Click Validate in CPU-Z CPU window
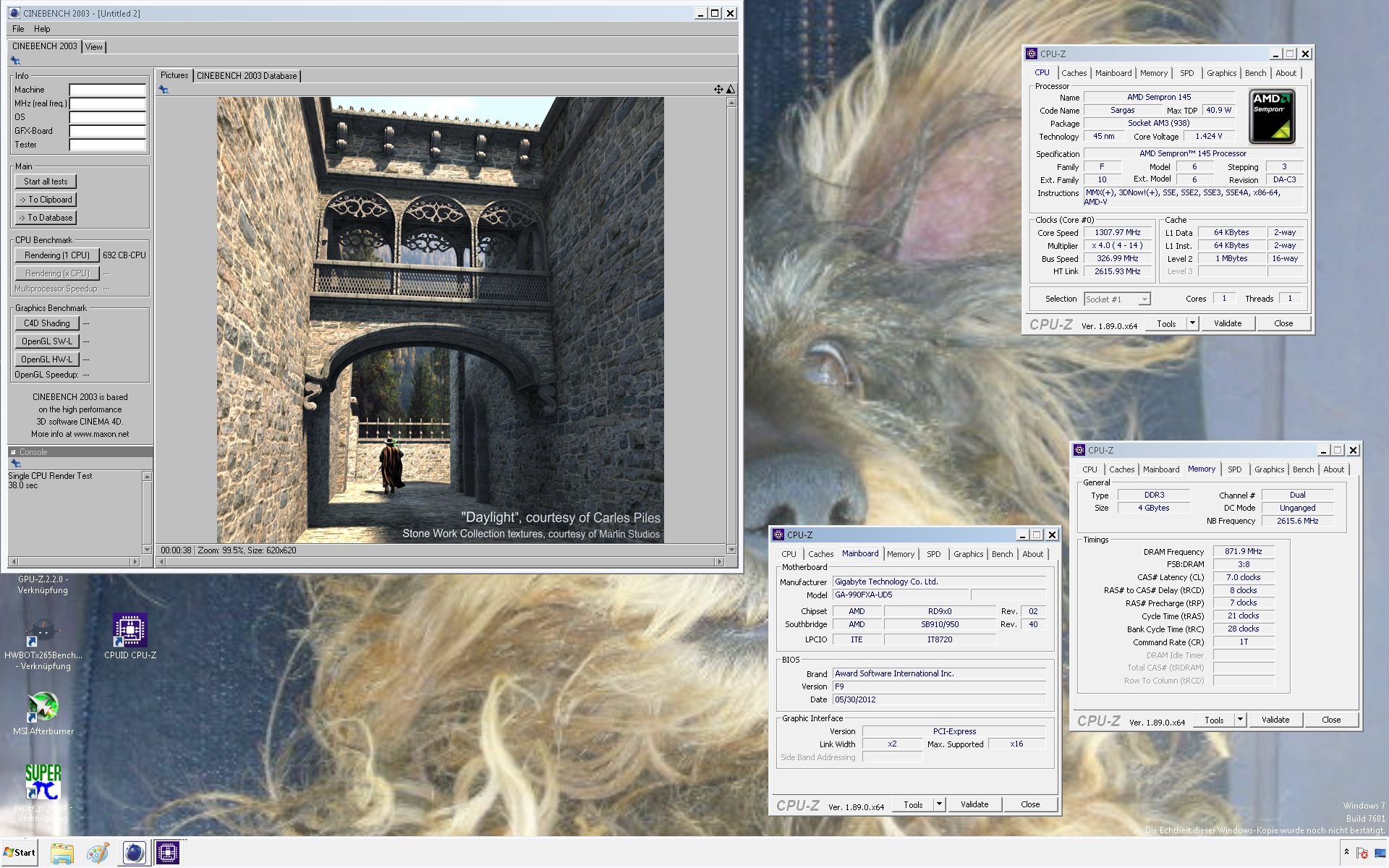 [x=1227, y=323]
